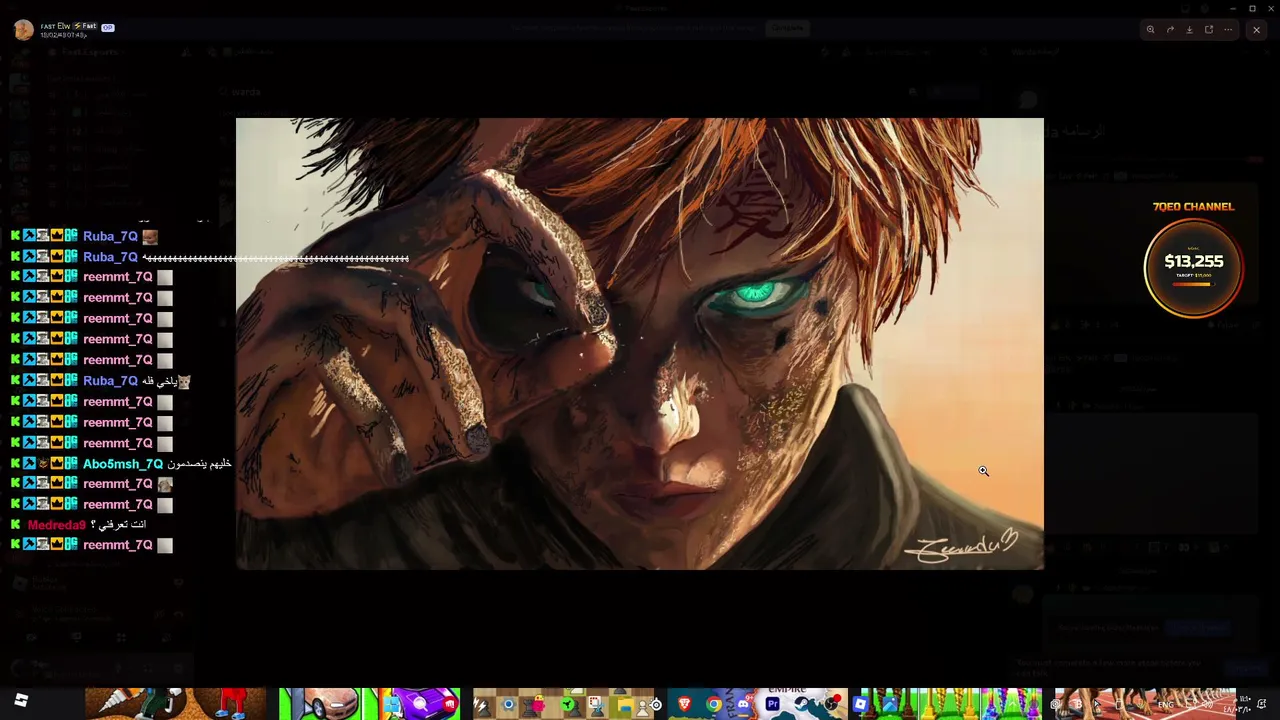Click the $13,255 donation goal widget
Viewport: 1280px width, 720px height.
click(x=1194, y=267)
